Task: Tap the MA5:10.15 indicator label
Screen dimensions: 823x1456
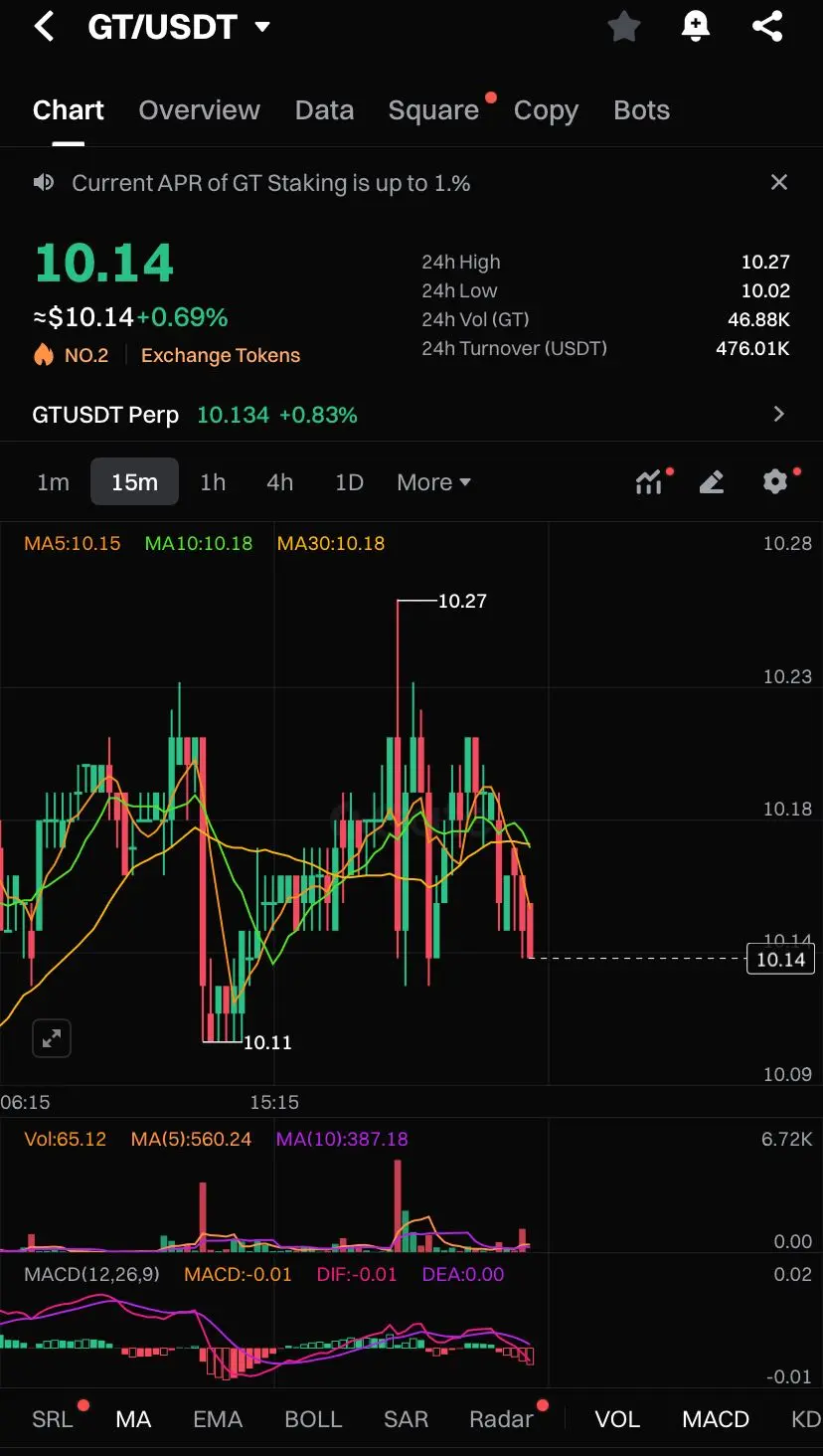Action: tap(73, 543)
